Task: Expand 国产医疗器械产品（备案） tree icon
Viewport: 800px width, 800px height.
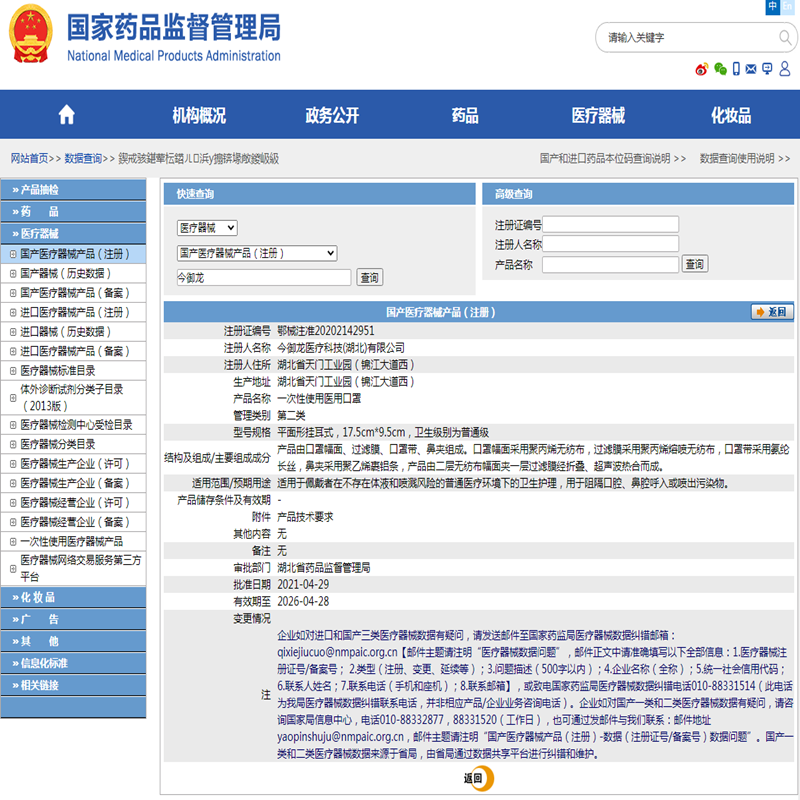Action: point(13,293)
